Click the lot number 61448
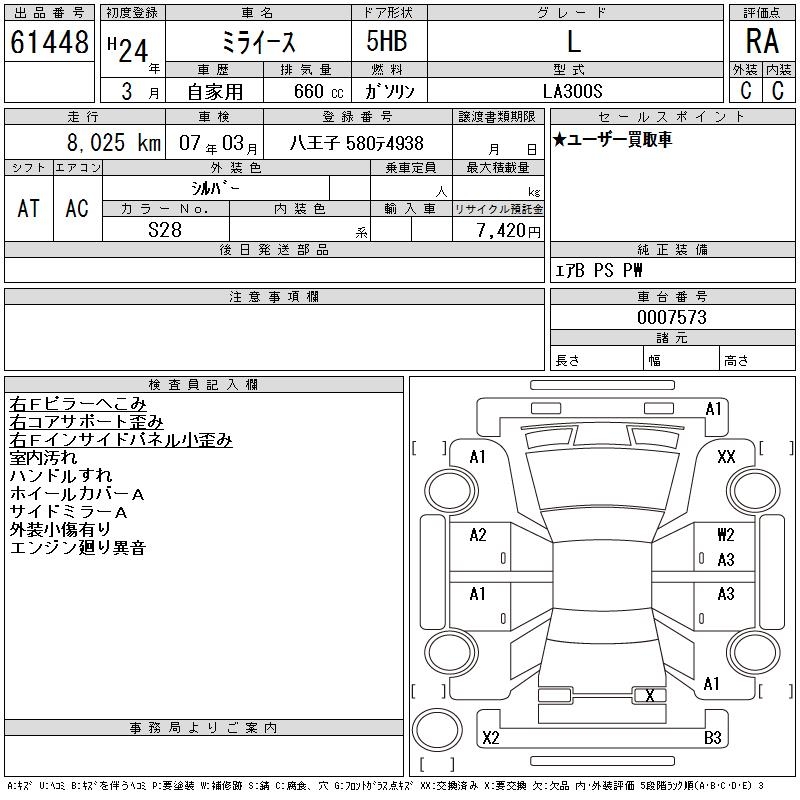The image size is (800, 800). (x=49, y=42)
